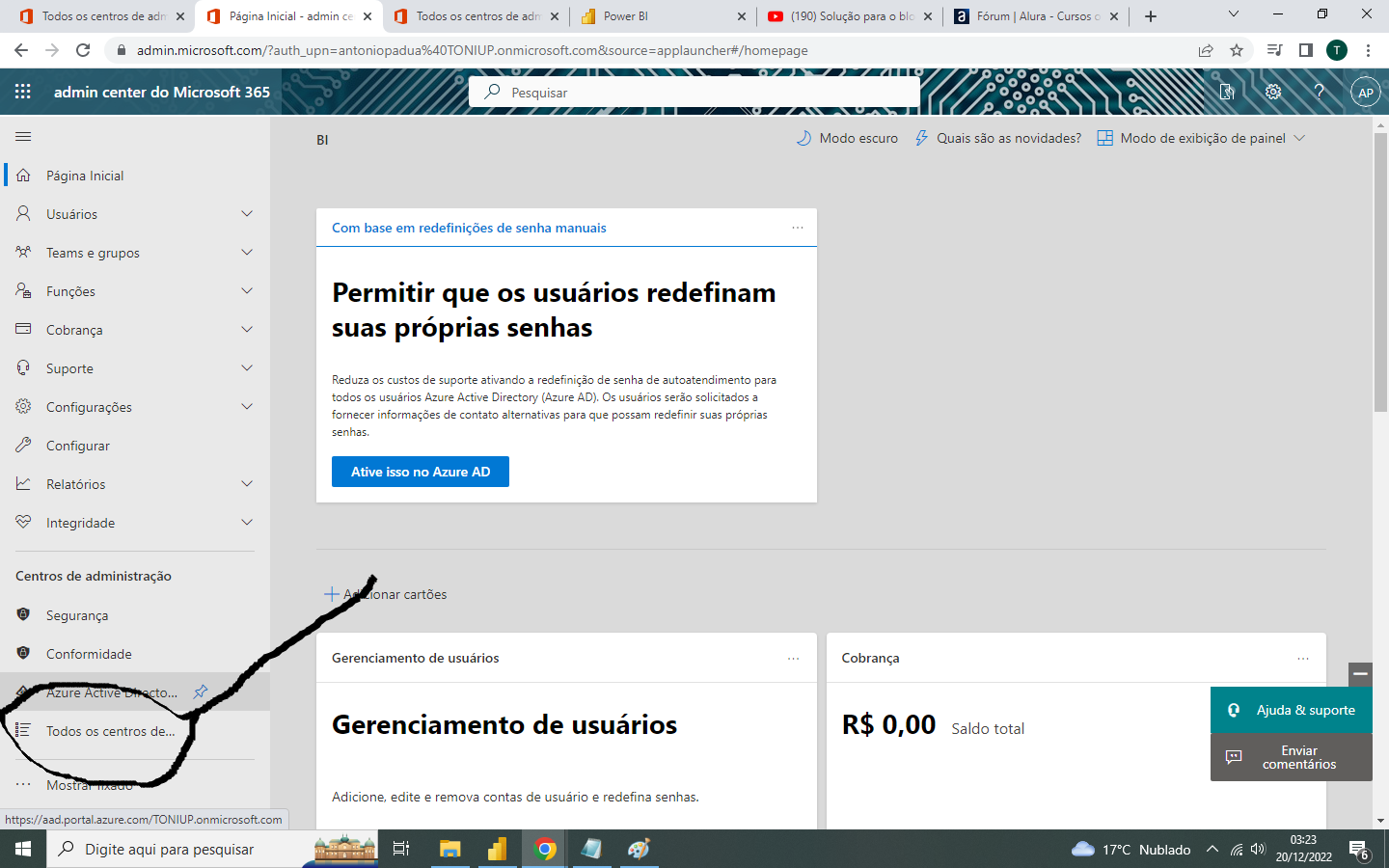The image size is (1389, 868).
Task: Click the Task View taskbar icon
Action: pos(401,849)
